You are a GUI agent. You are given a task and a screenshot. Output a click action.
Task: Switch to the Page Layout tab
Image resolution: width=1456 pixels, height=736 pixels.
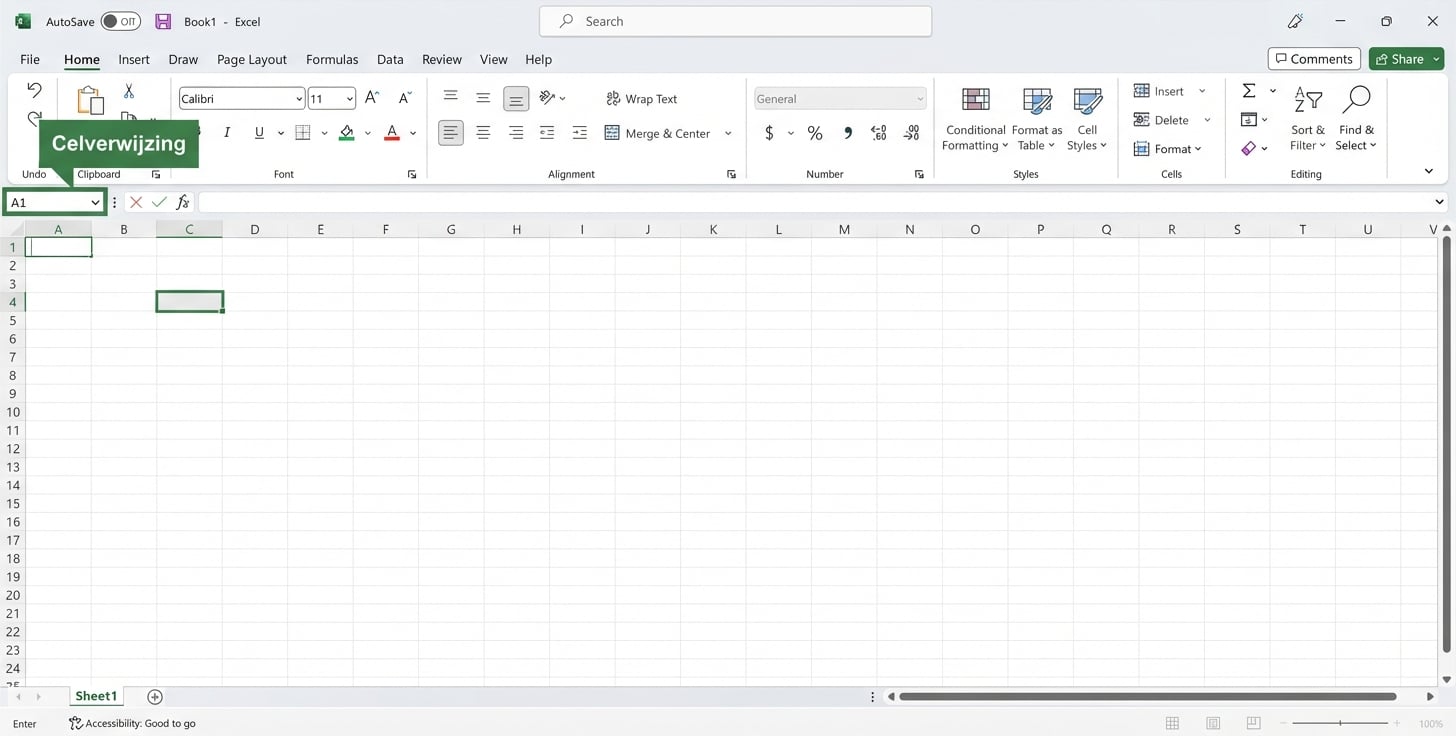pyautogui.click(x=252, y=59)
